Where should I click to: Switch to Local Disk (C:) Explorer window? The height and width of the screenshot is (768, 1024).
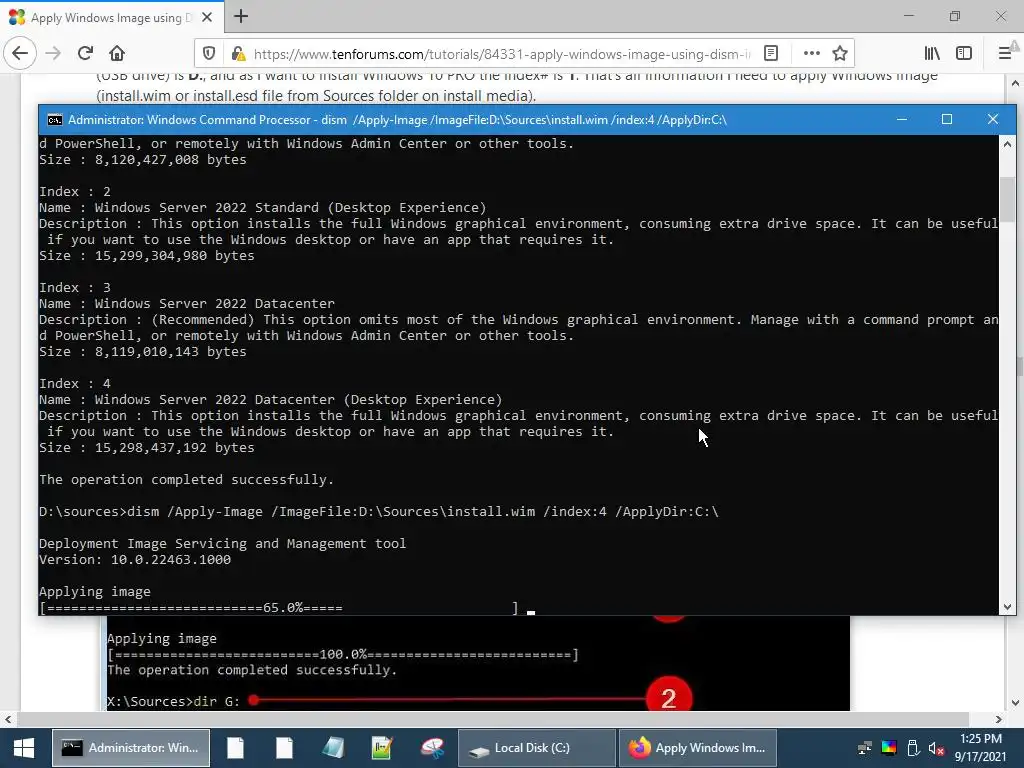click(x=537, y=748)
